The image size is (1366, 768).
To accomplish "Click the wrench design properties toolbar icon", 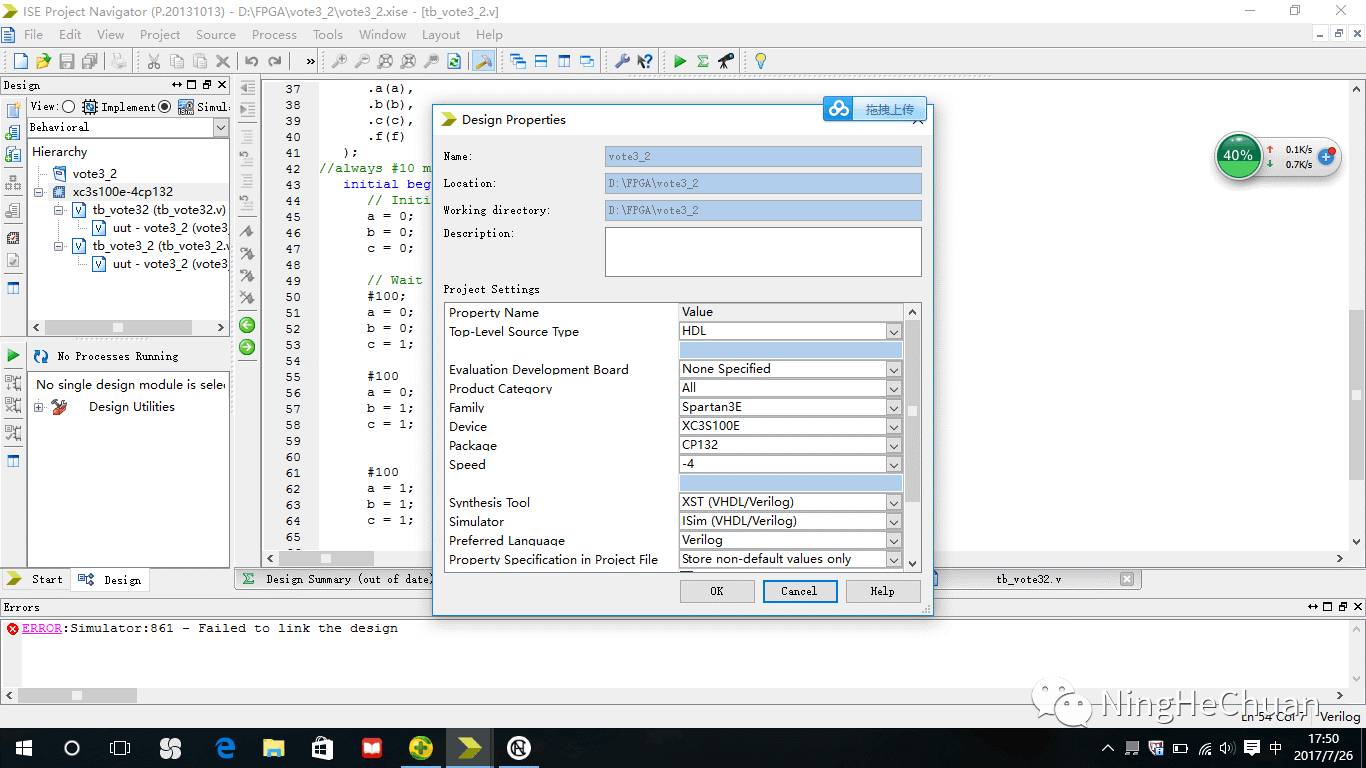I will click(x=622, y=61).
